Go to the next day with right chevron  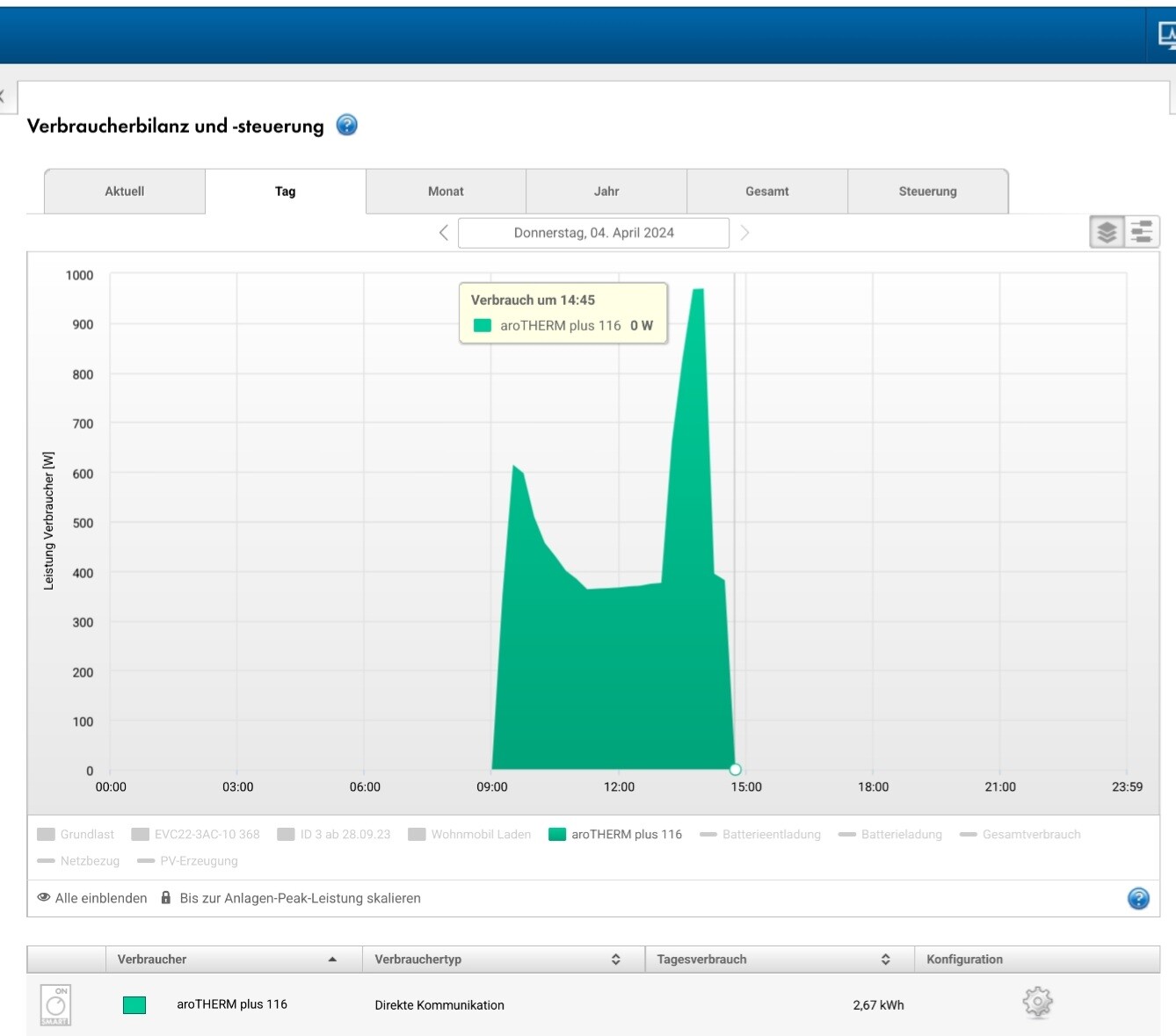click(x=744, y=233)
